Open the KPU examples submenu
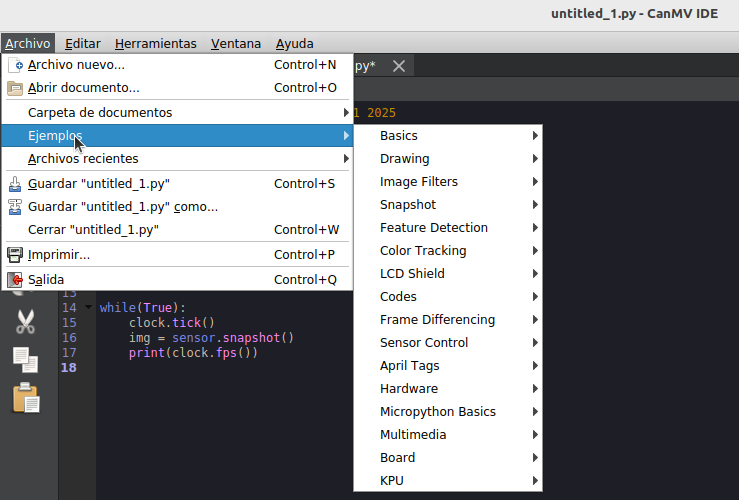 pyautogui.click(x=448, y=481)
